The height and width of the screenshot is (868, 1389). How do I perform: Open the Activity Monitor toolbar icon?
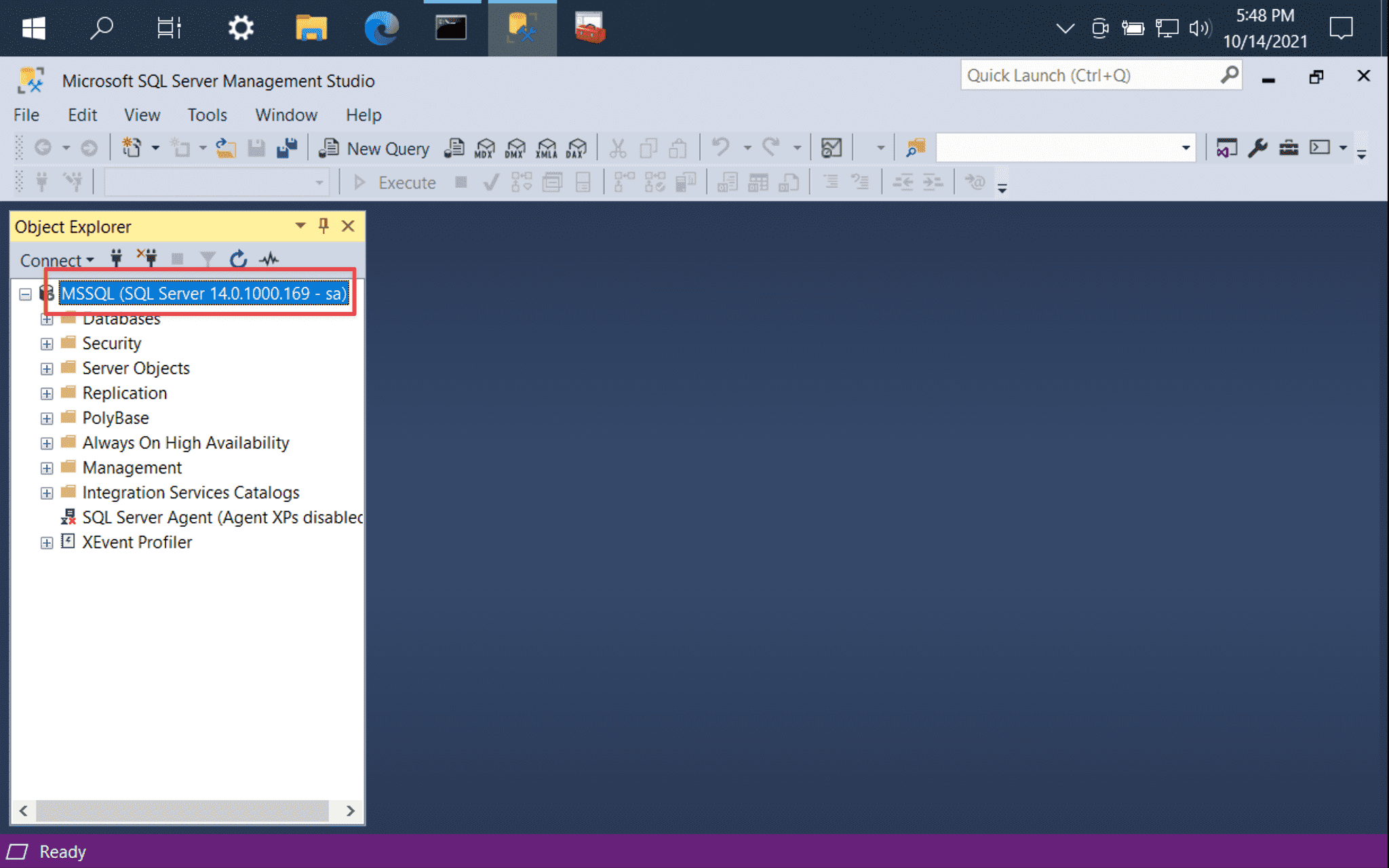(831, 148)
